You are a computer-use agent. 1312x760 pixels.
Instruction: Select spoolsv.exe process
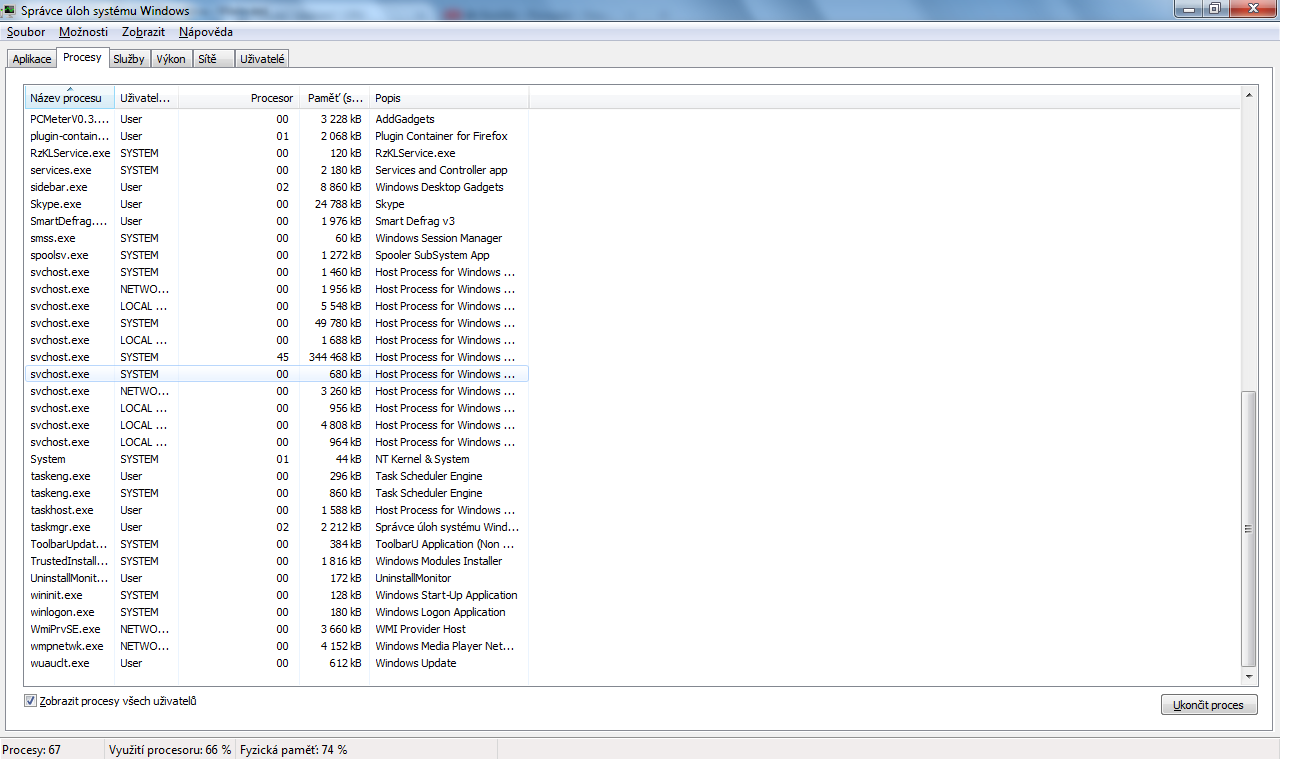[276, 255]
